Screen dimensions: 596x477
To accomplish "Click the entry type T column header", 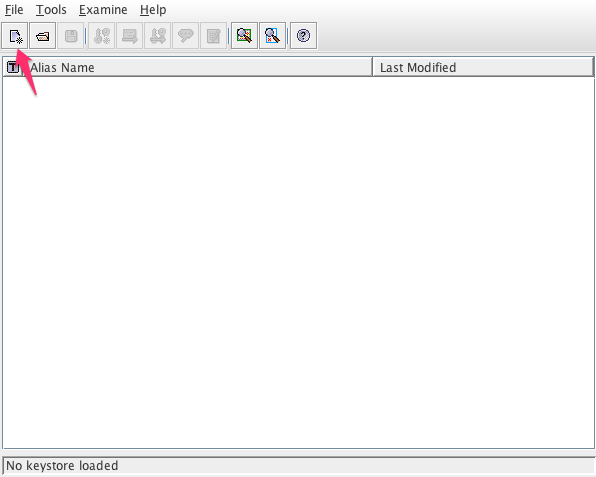I will [x=13, y=67].
